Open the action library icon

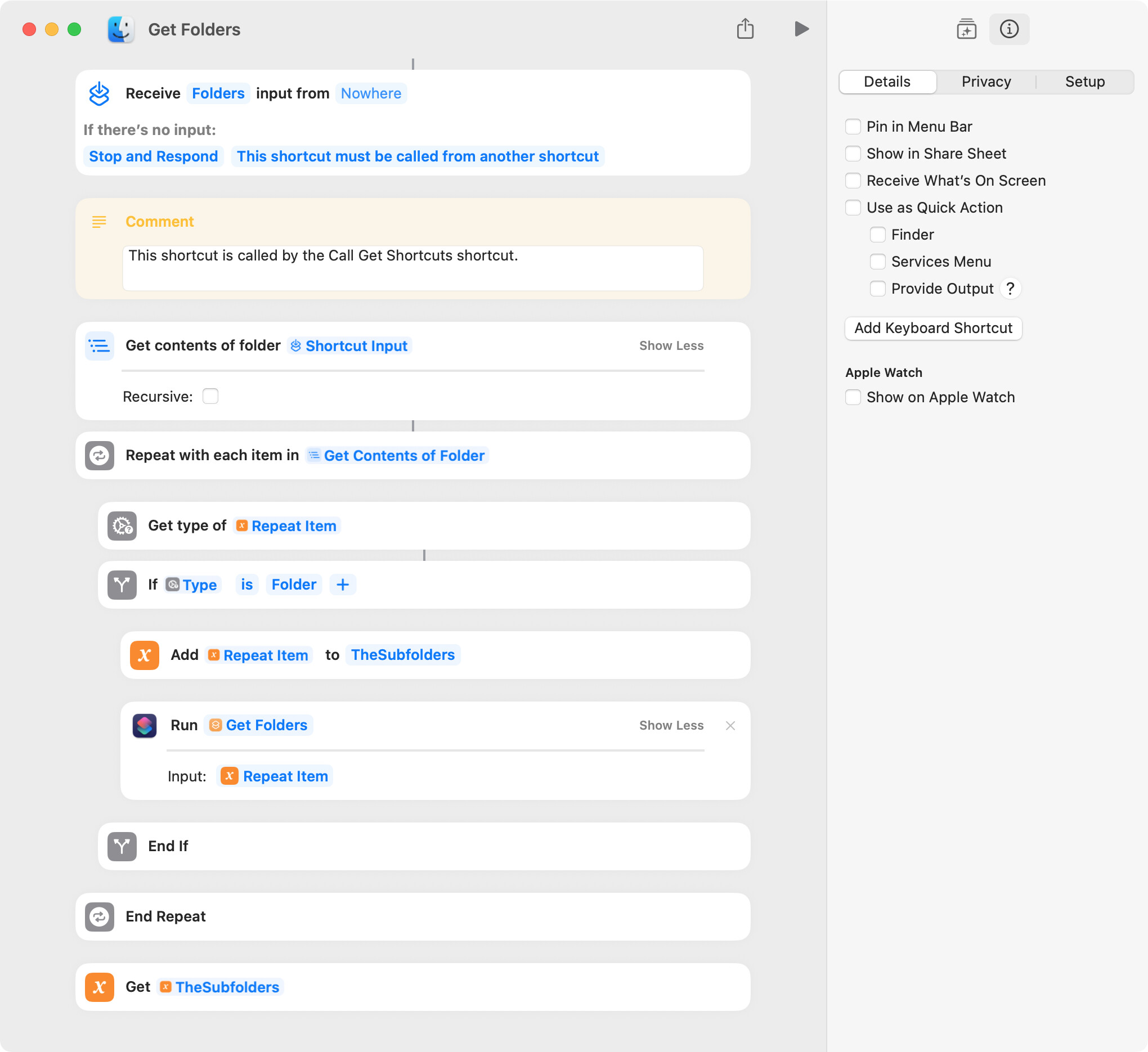[966, 29]
